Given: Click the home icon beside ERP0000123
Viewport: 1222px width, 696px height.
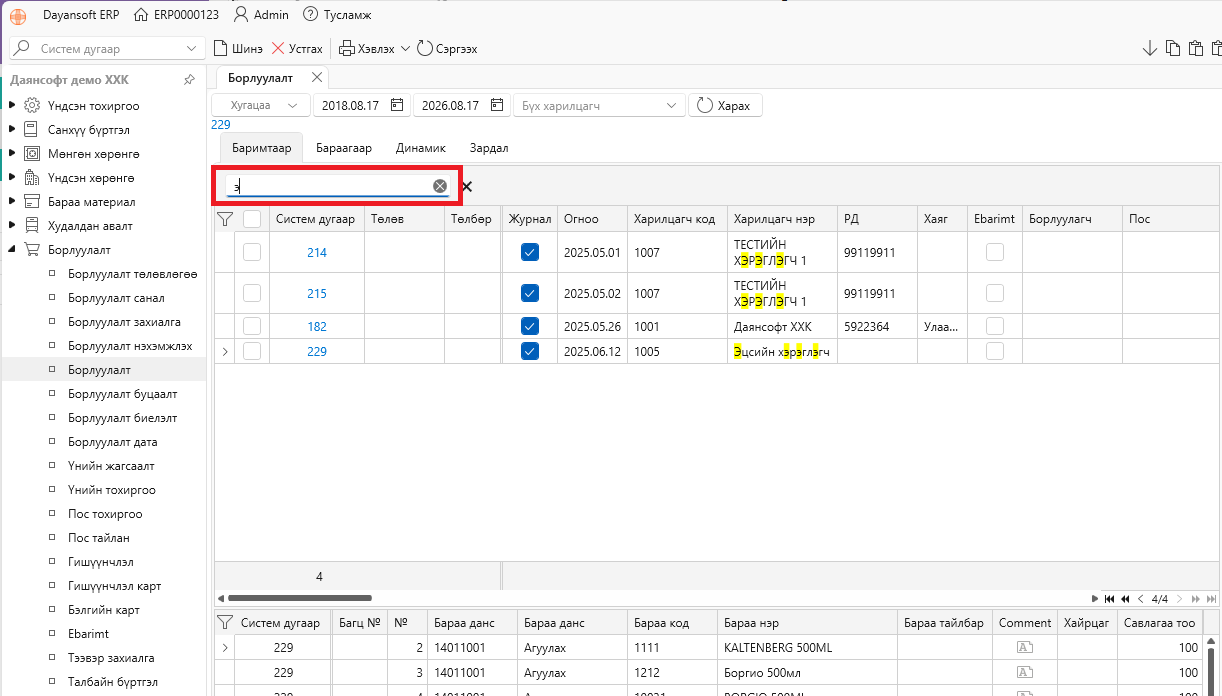Looking at the screenshot, I should pos(140,15).
